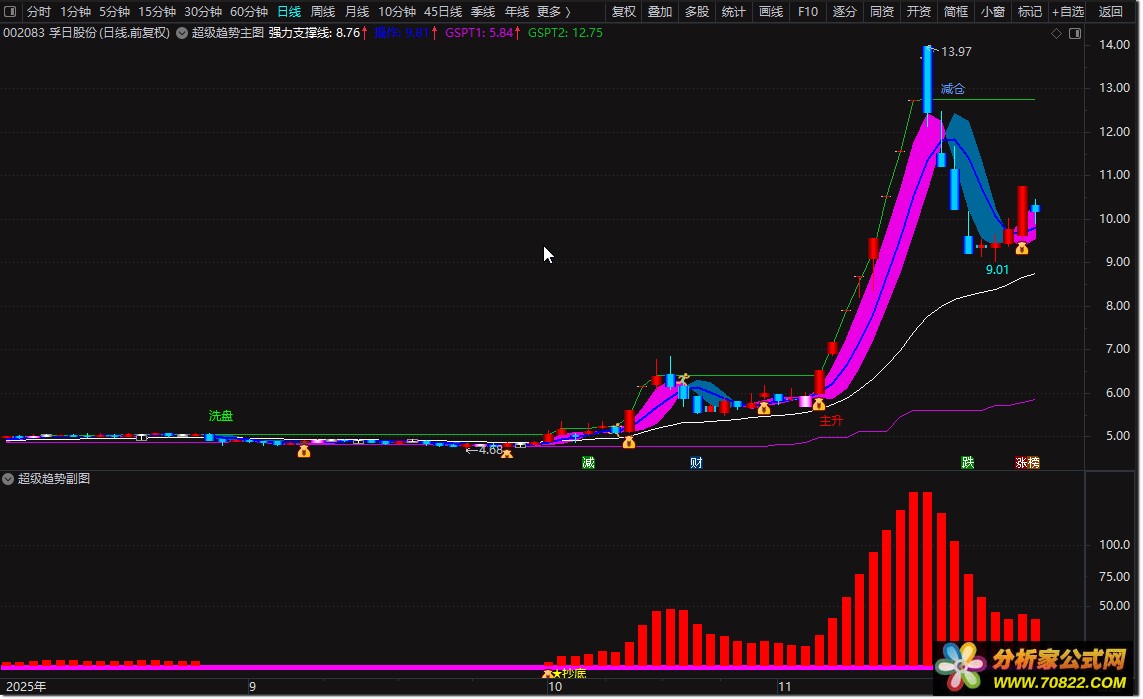Click the 洗盘 signal label
Image resolution: width=1143 pixels, height=699 pixels.
point(220,415)
